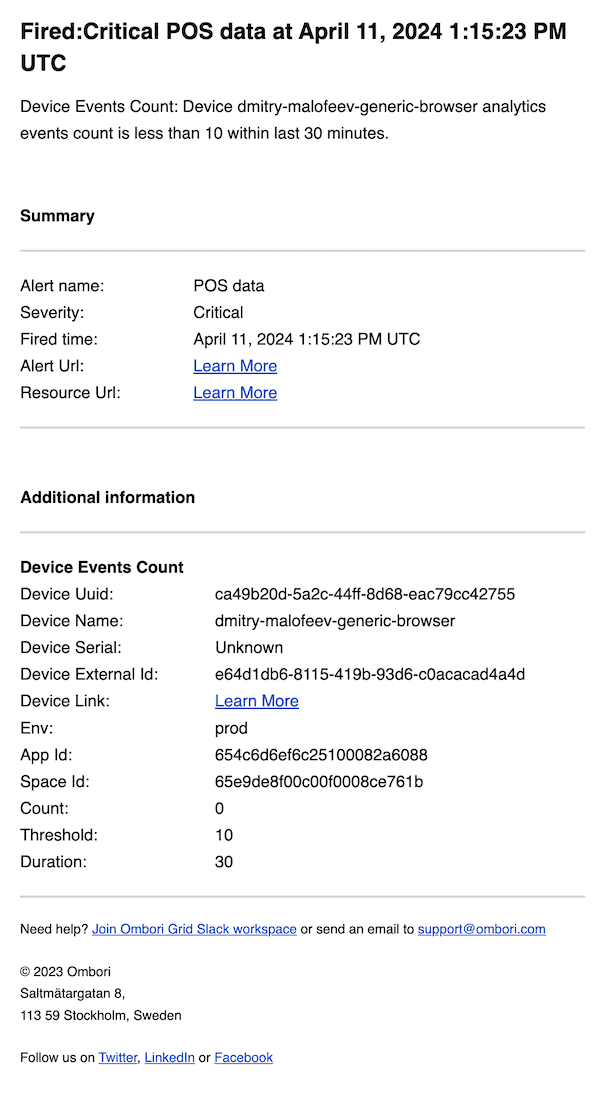Click the Device External Id value
Viewport: 600px width, 1097px height.
[x=369, y=674]
